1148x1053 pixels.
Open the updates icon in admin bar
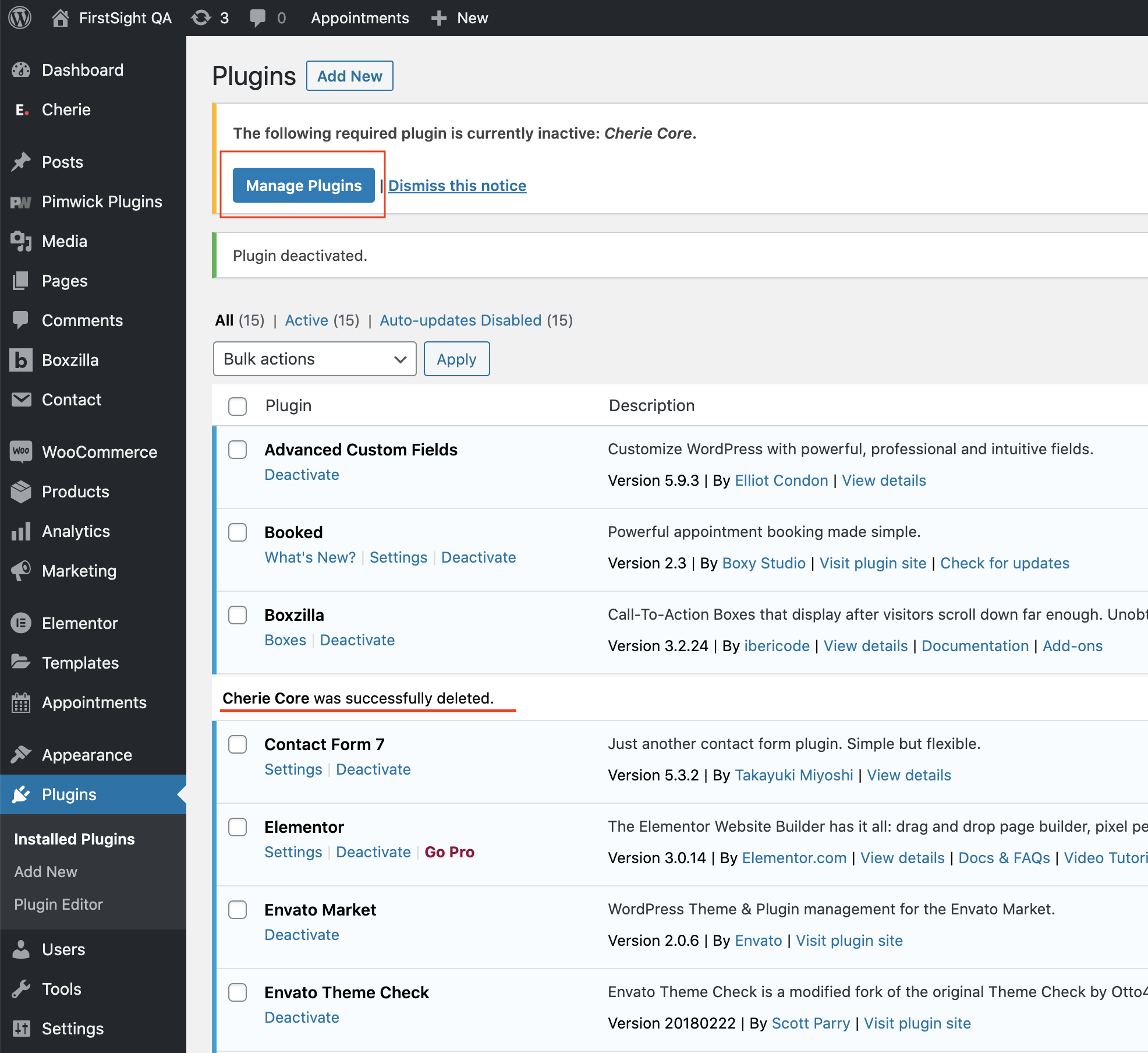201,18
